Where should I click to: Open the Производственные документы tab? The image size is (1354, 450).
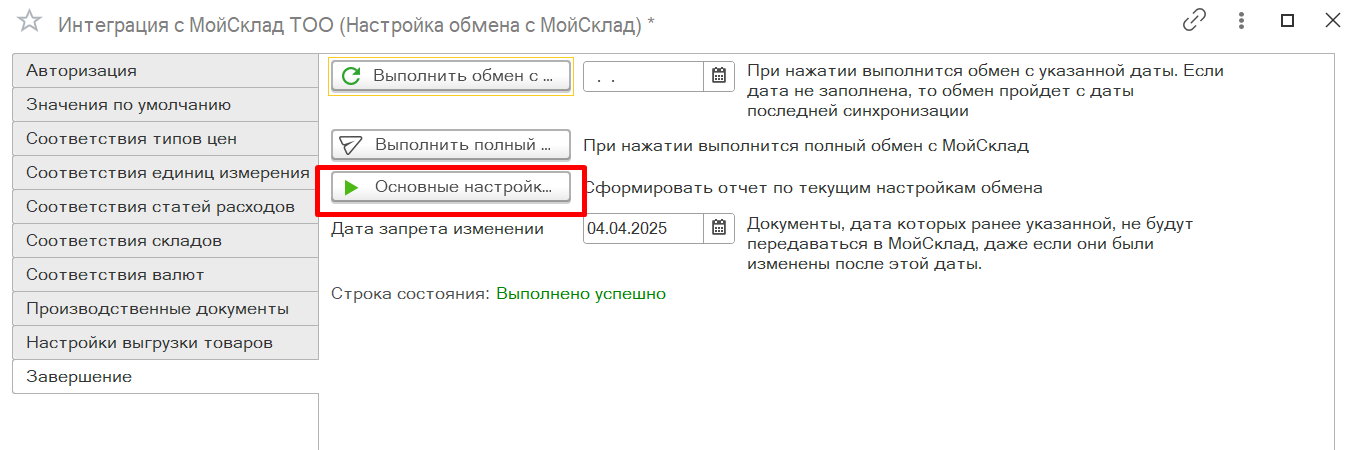[165, 309]
